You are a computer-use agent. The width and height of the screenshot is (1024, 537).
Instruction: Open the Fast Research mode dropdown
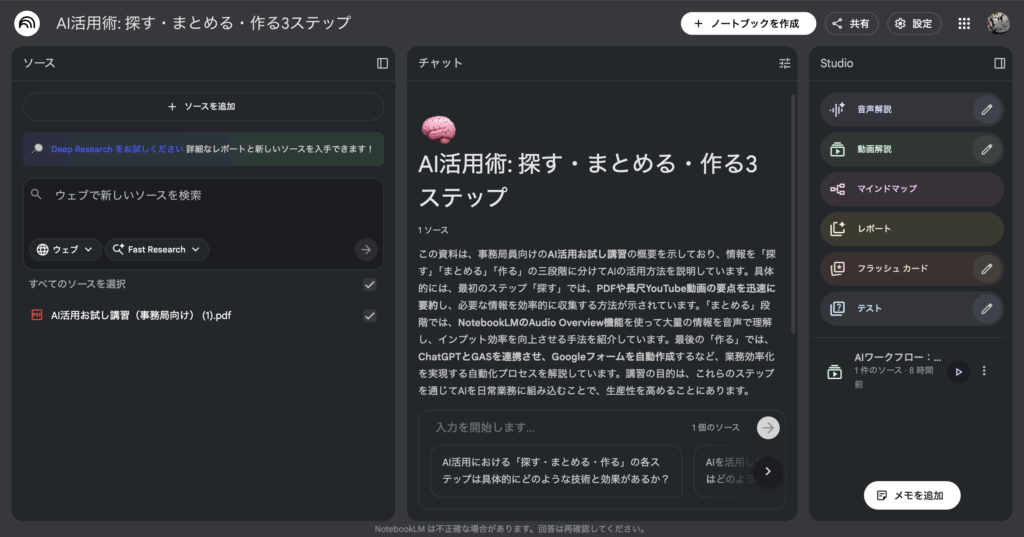(x=157, y=249)
